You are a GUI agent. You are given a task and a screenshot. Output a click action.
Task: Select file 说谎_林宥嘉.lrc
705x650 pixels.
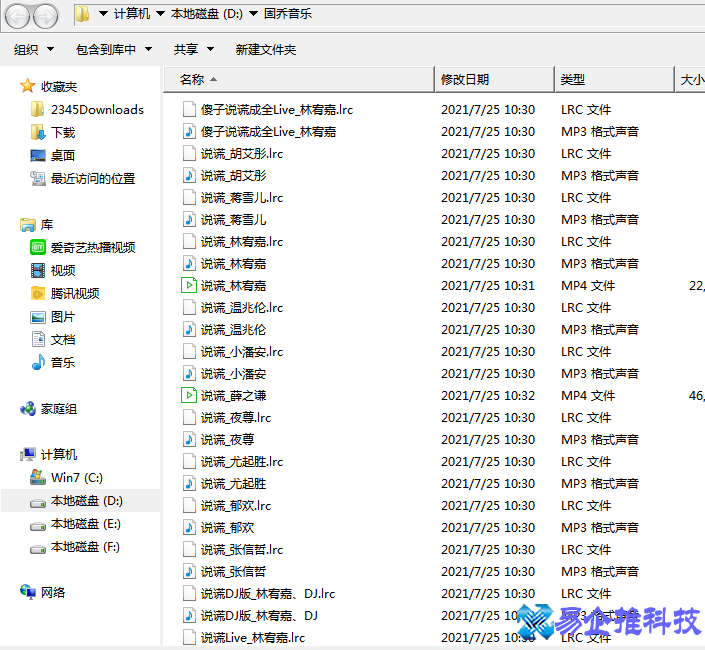242,242
